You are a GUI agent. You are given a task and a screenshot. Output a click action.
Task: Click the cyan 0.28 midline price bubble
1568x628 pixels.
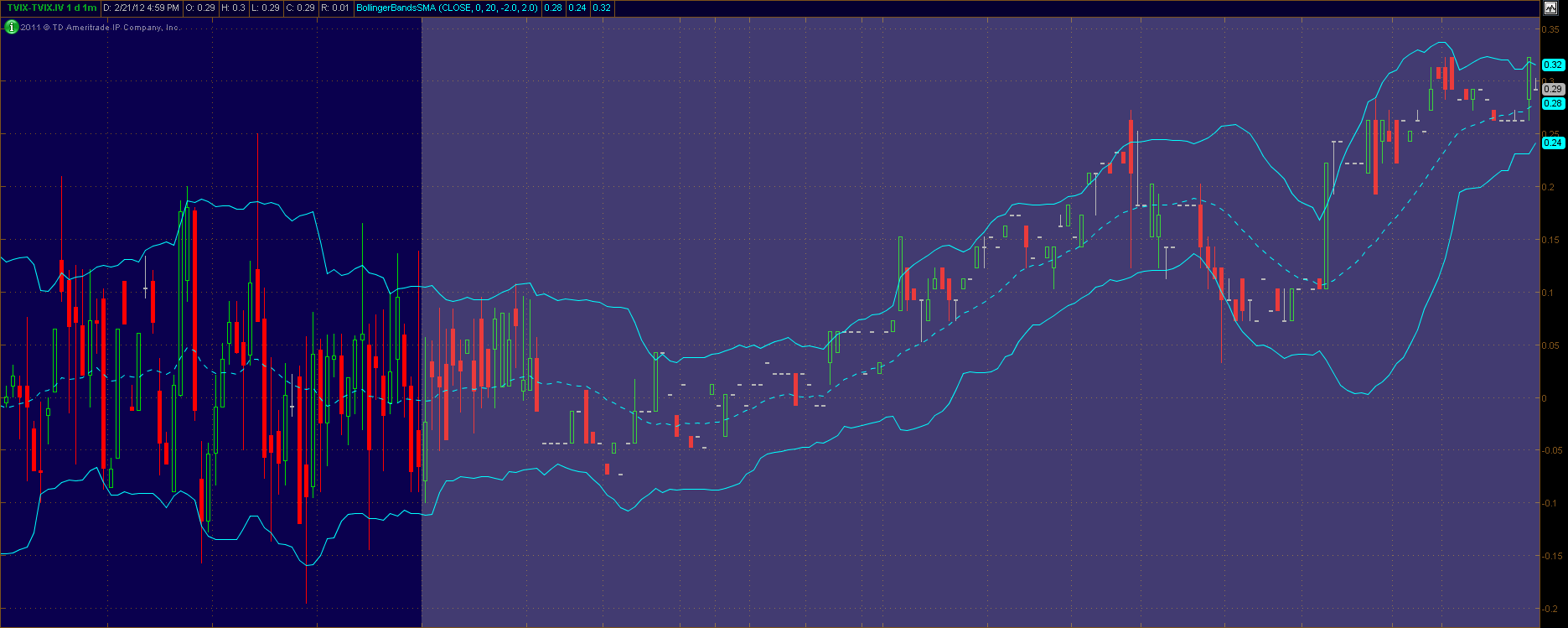click(1553, 103)
